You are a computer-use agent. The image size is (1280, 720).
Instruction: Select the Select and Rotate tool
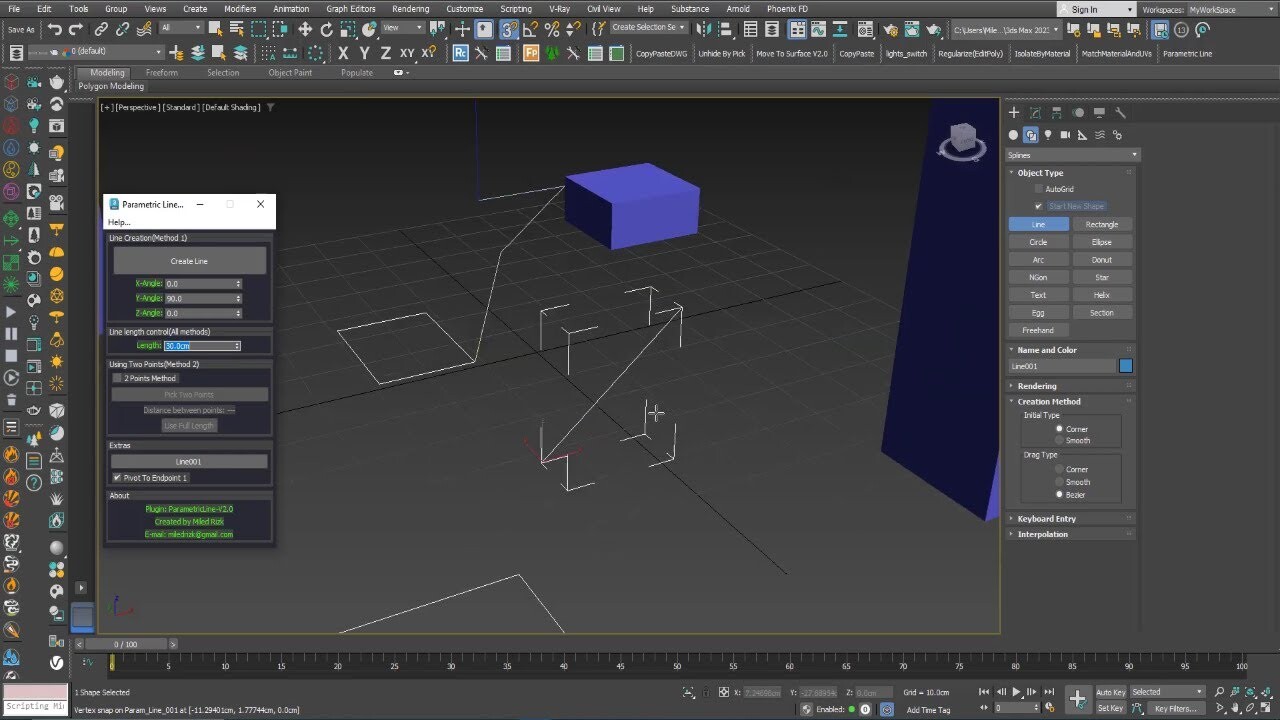coord(327,30)
